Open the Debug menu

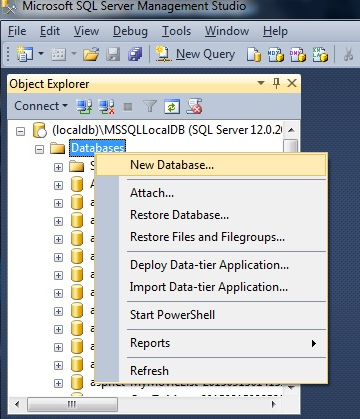[130, 31]
